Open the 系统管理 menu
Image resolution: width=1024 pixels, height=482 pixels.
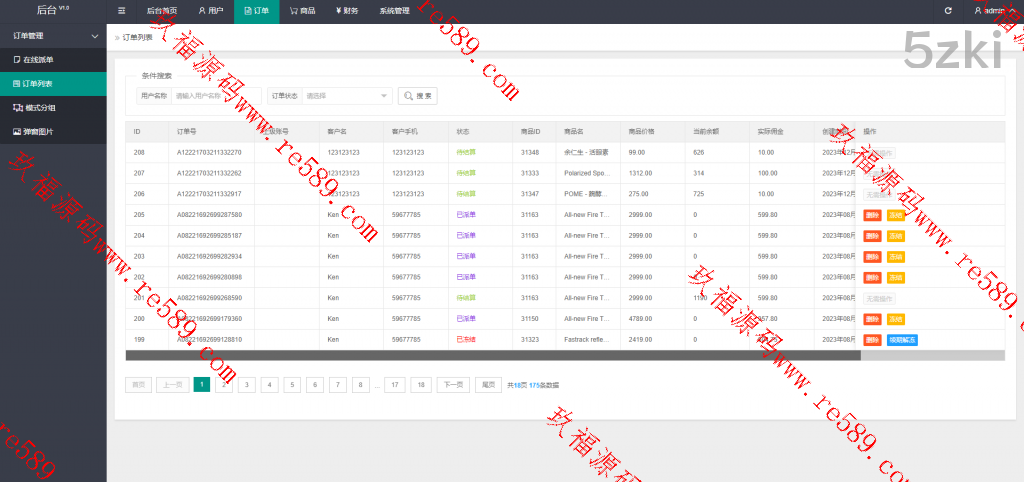394,11
